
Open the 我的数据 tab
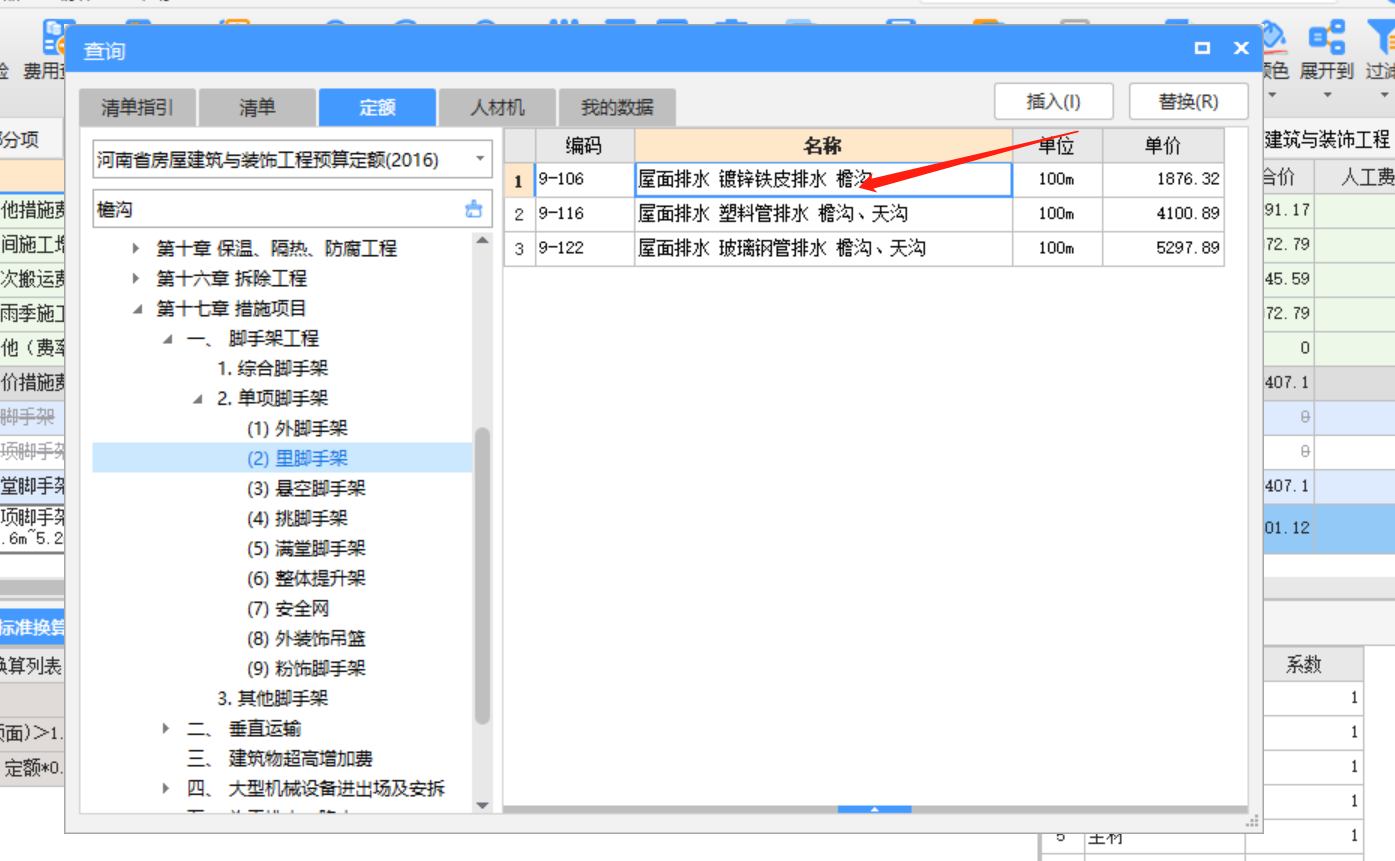617,107
